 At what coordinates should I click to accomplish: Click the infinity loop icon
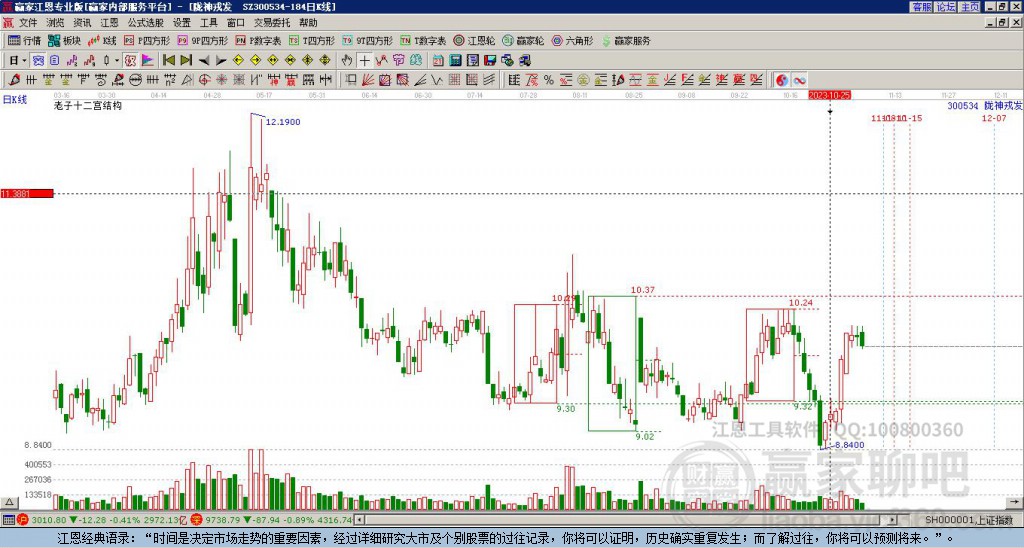coord(799,80)
